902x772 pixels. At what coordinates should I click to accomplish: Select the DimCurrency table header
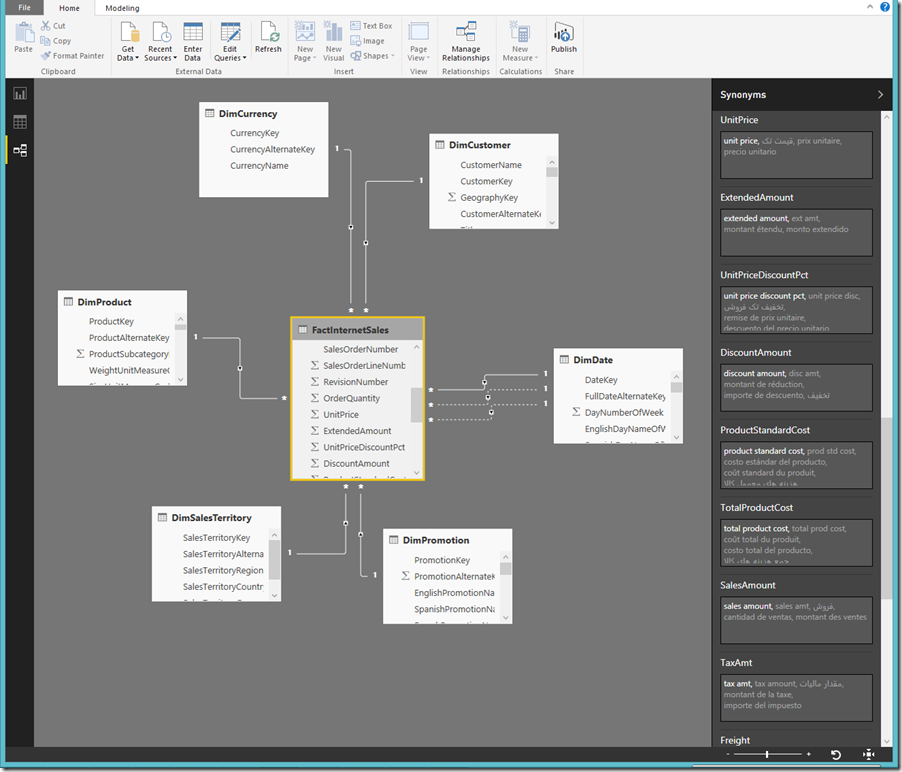263,113
